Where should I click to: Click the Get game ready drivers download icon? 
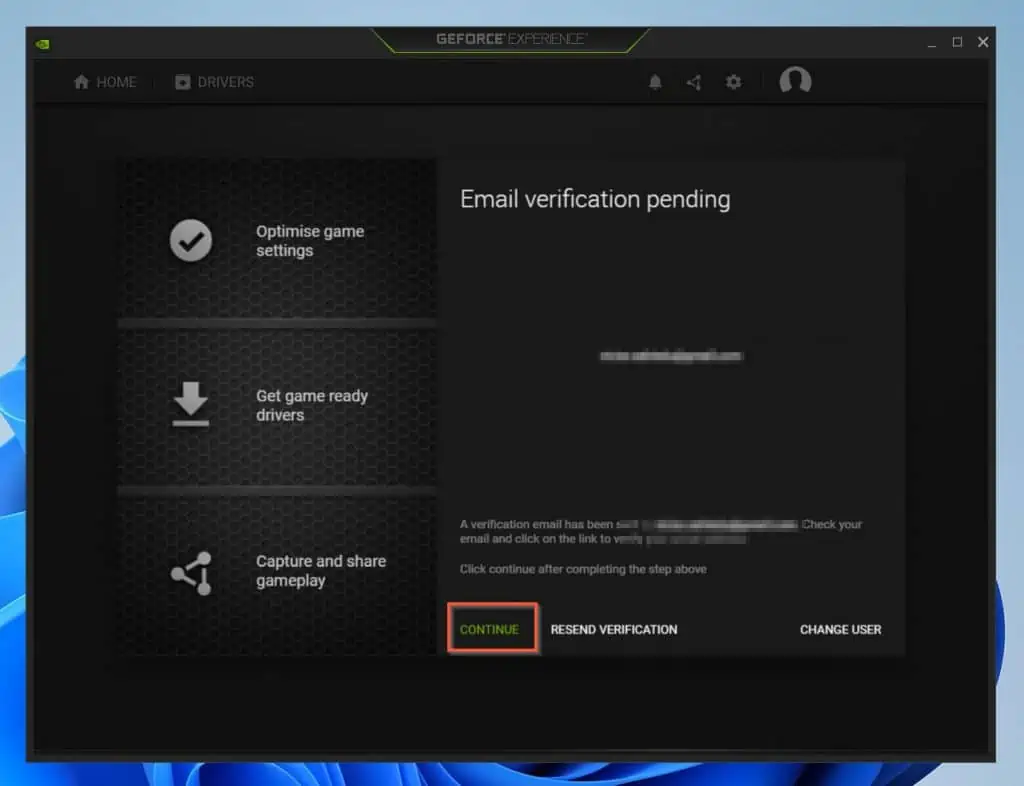[x=190, y=405]
